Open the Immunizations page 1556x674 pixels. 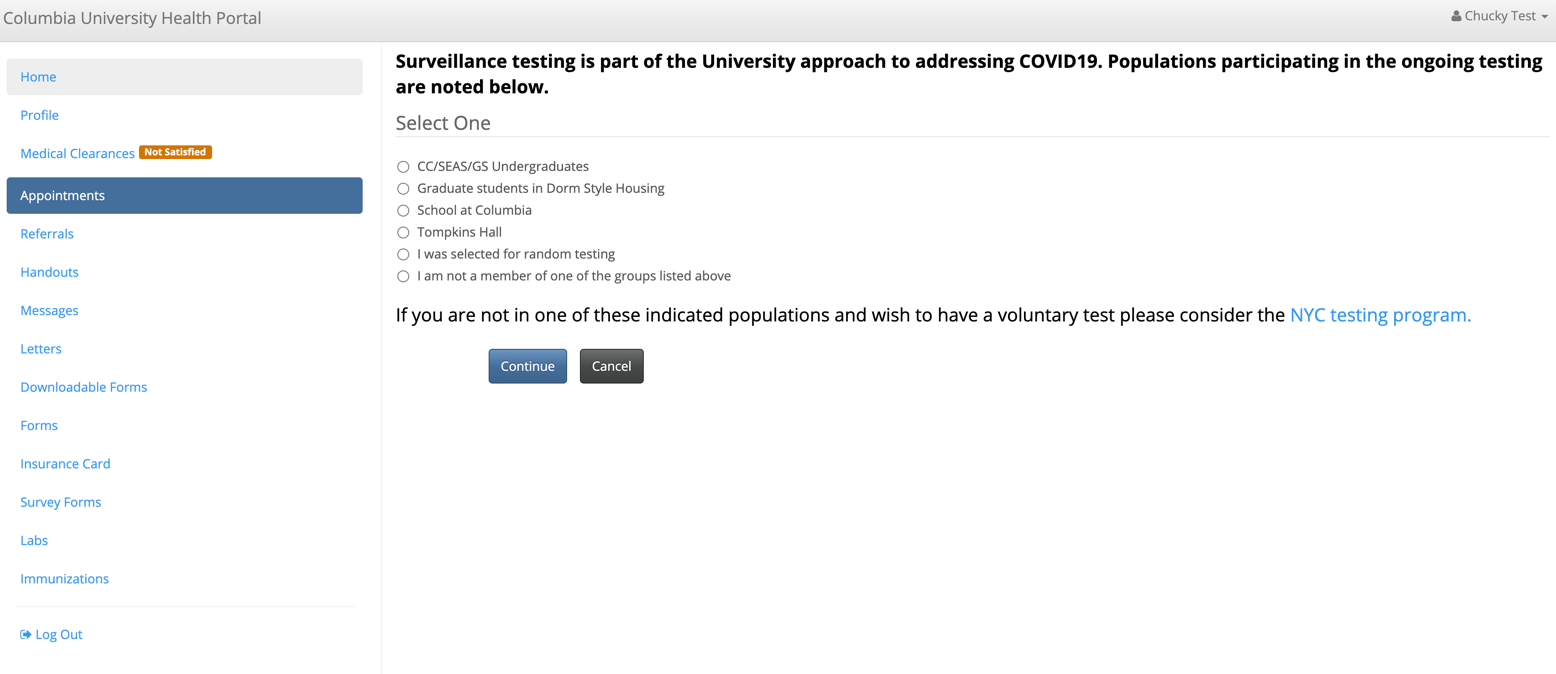[x=64, y=578]
